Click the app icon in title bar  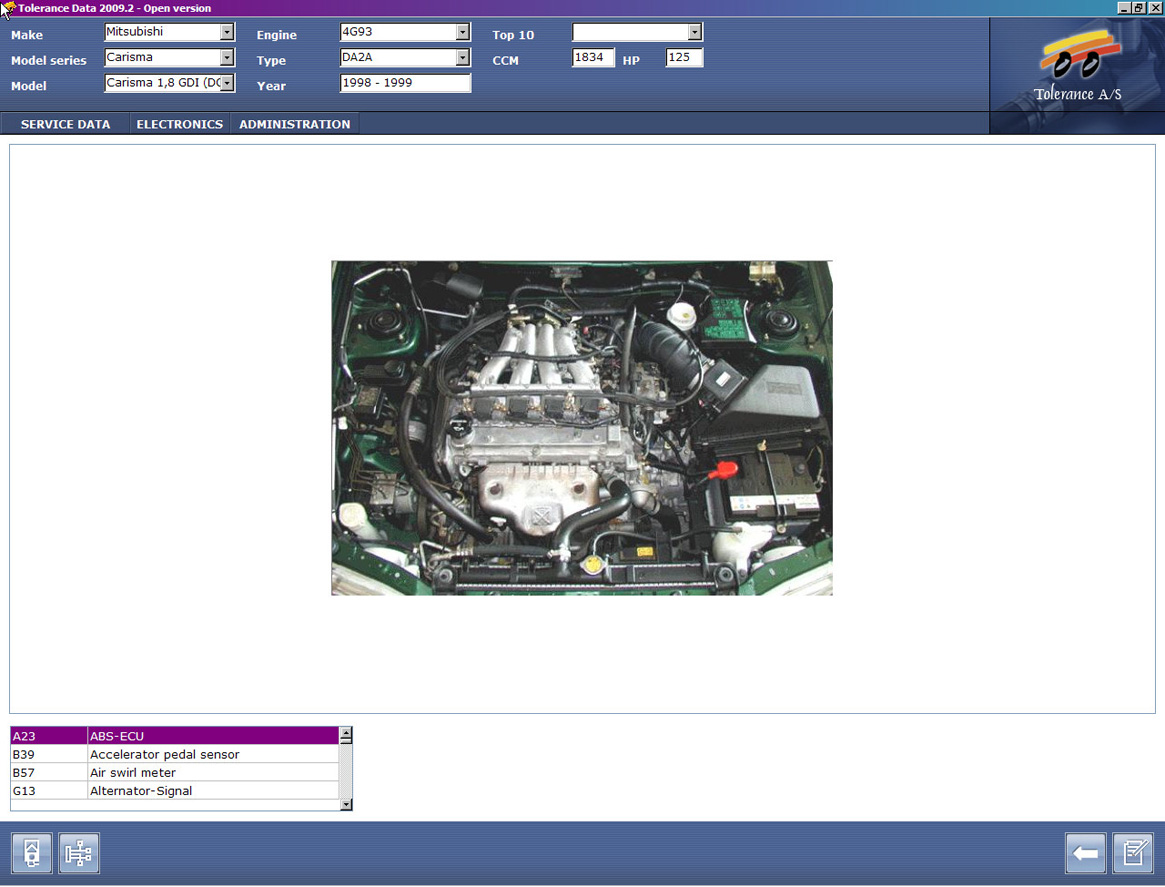pos(8,8)
